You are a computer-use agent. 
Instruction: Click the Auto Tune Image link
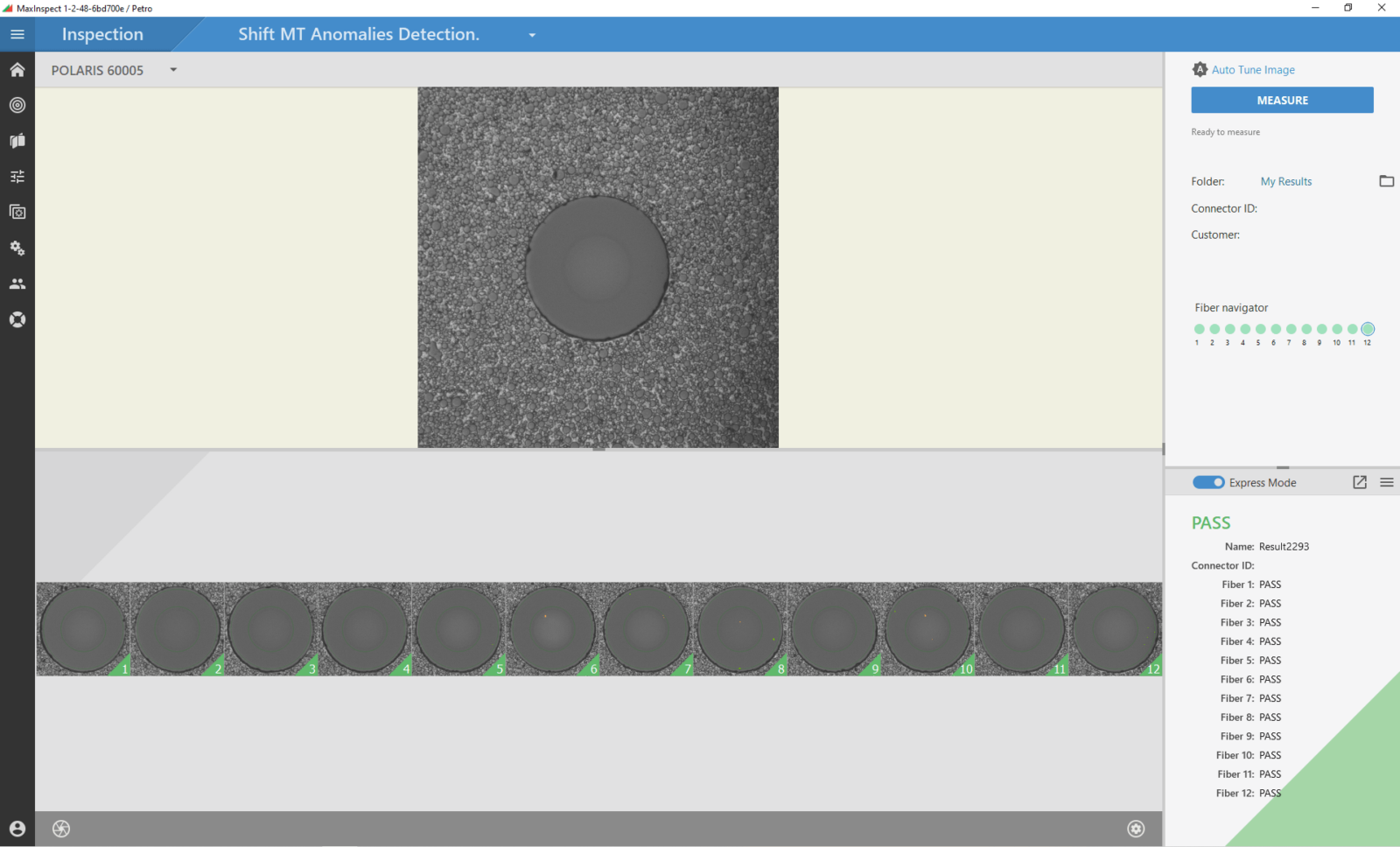click(1252, 70)
